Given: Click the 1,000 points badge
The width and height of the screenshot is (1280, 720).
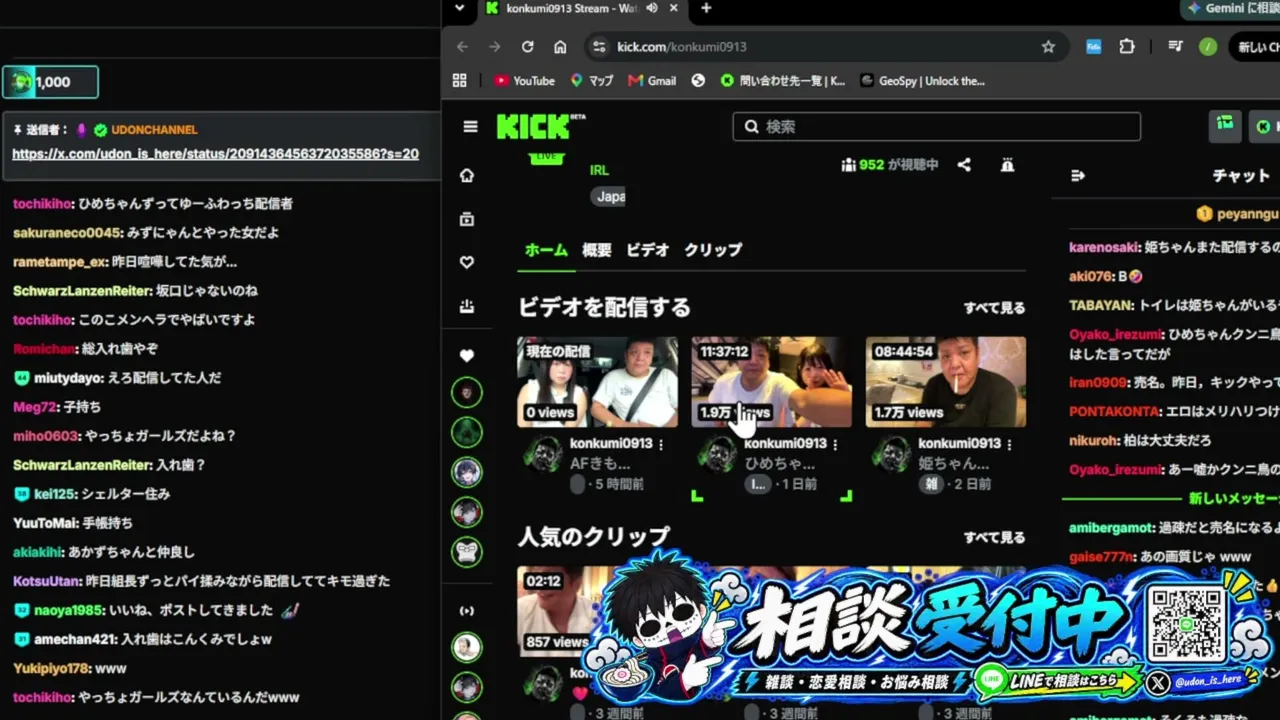Looking at the screenshot, I should [x=50, y=82].
